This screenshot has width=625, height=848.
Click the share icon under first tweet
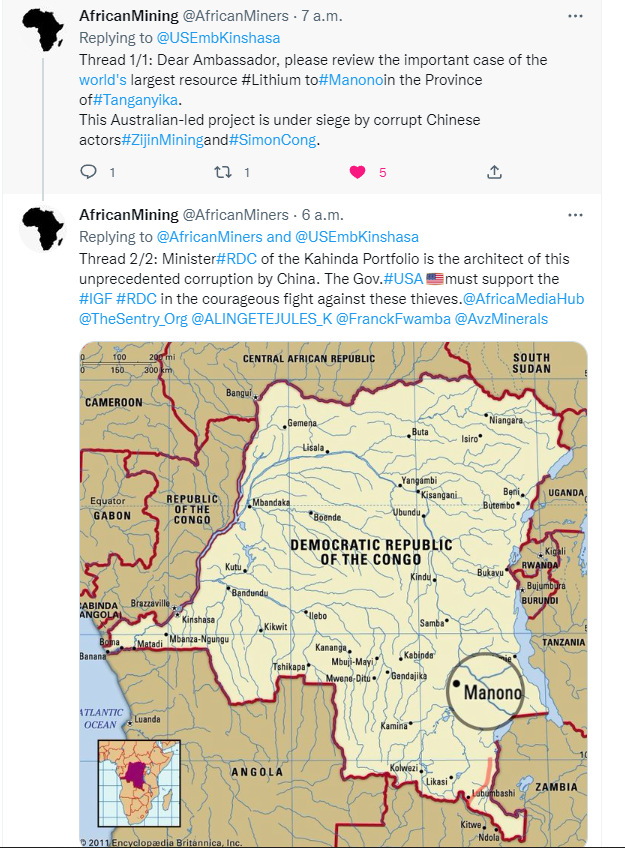coord(494,172)
